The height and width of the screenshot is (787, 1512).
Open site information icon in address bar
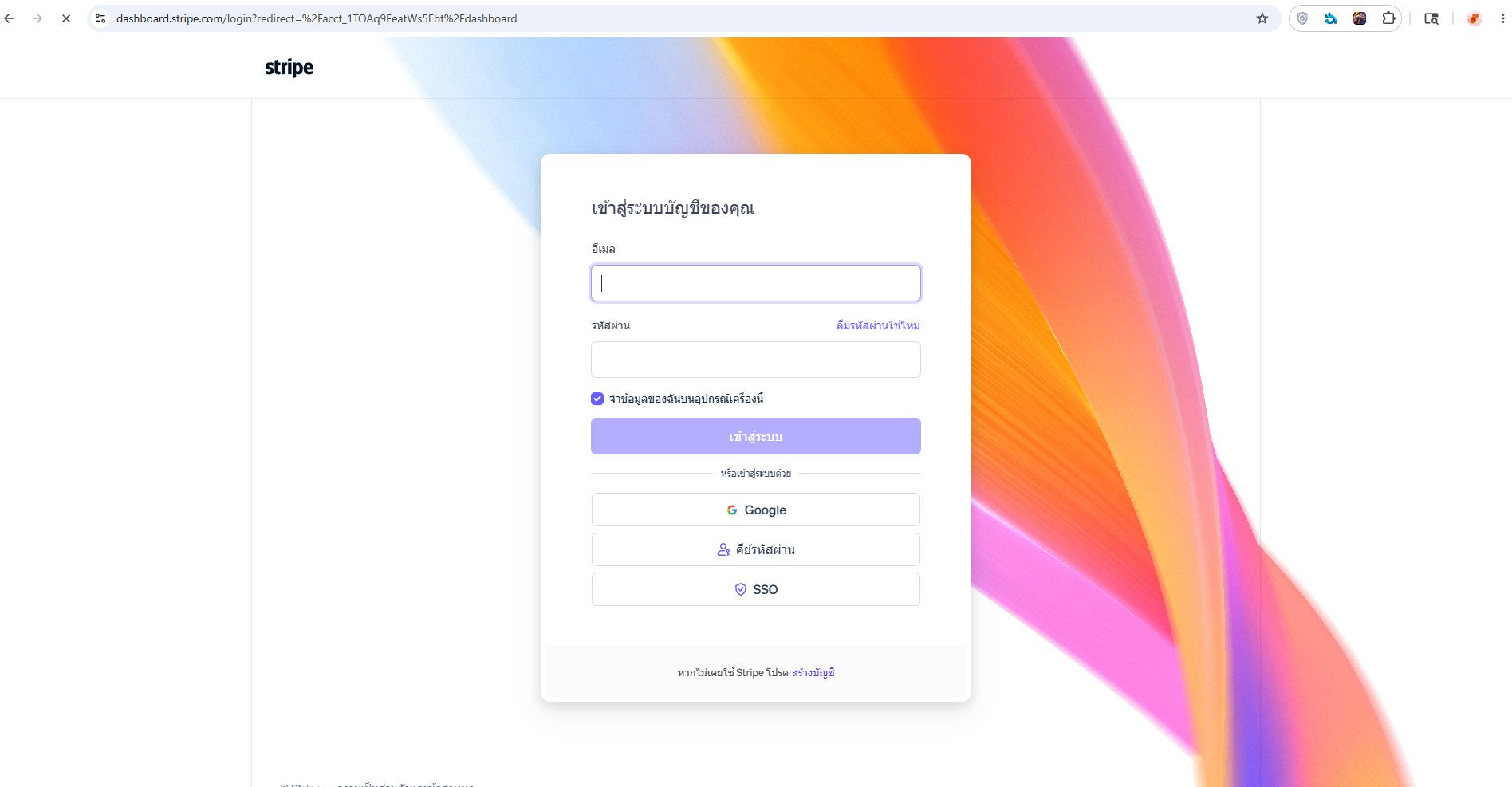tap(100, 18)
